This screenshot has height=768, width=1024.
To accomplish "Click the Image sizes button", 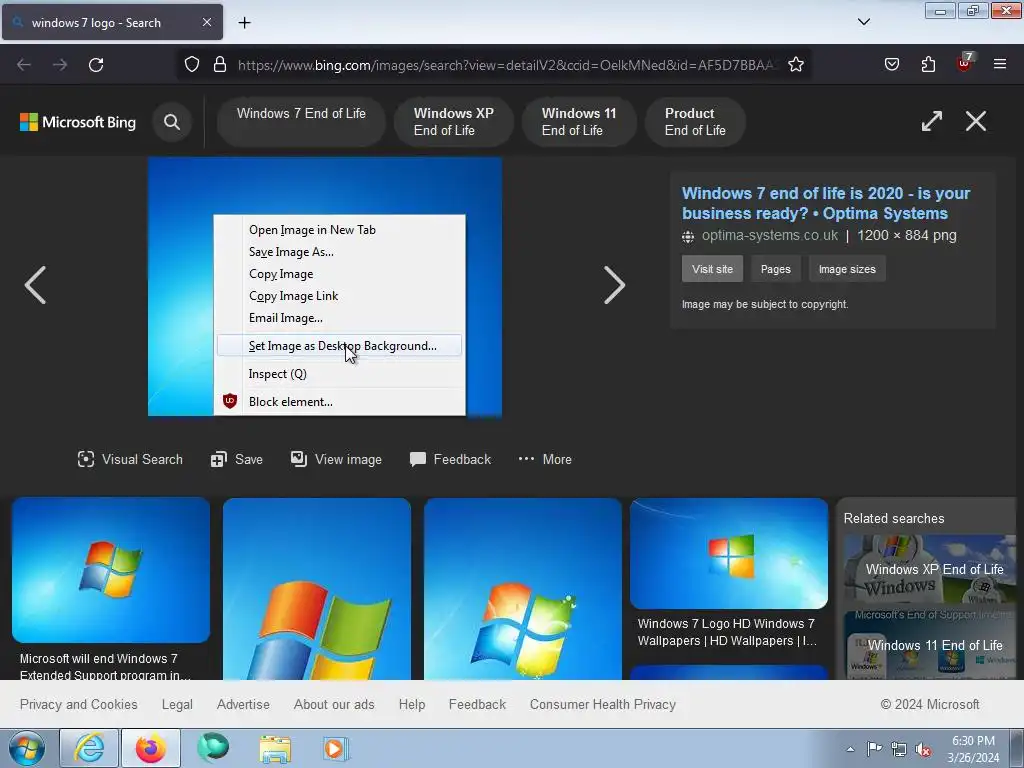I will 847,269.
